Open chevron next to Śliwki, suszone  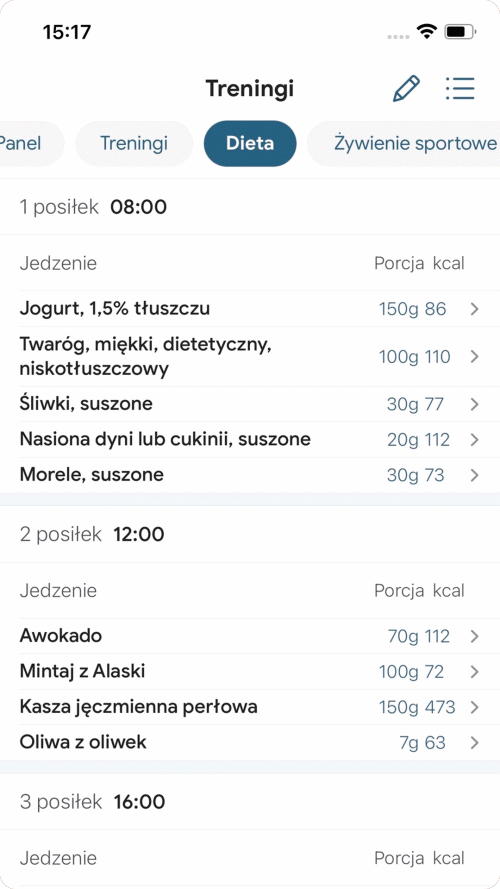pyautogui.click(x=475, y=404)
